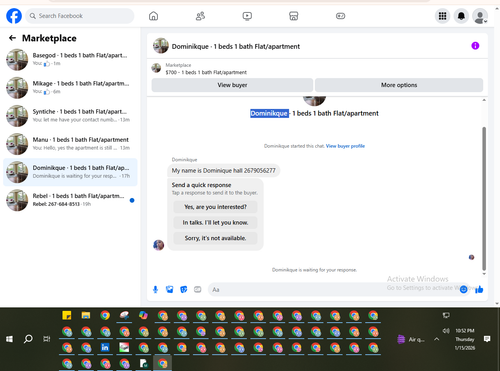
Task: Focus the Search Facebook field
Action: (x=80, y=16)
